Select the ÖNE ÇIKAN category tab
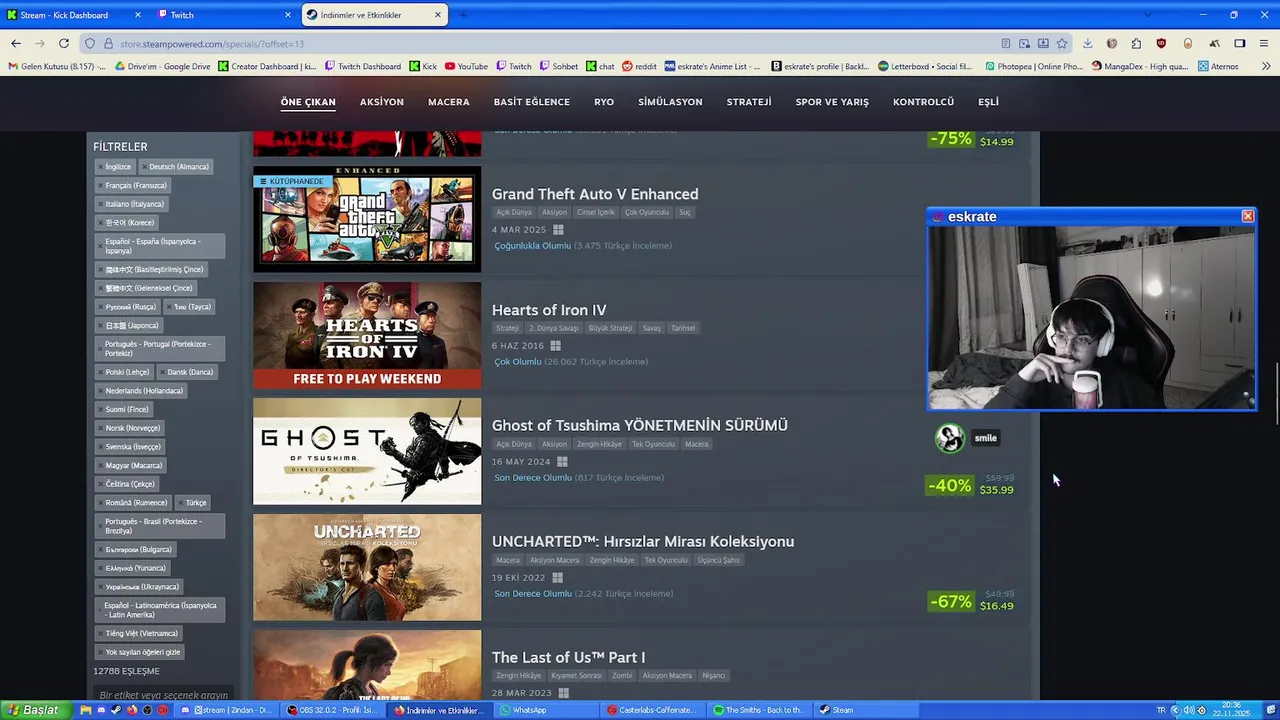 pos(308,102)
